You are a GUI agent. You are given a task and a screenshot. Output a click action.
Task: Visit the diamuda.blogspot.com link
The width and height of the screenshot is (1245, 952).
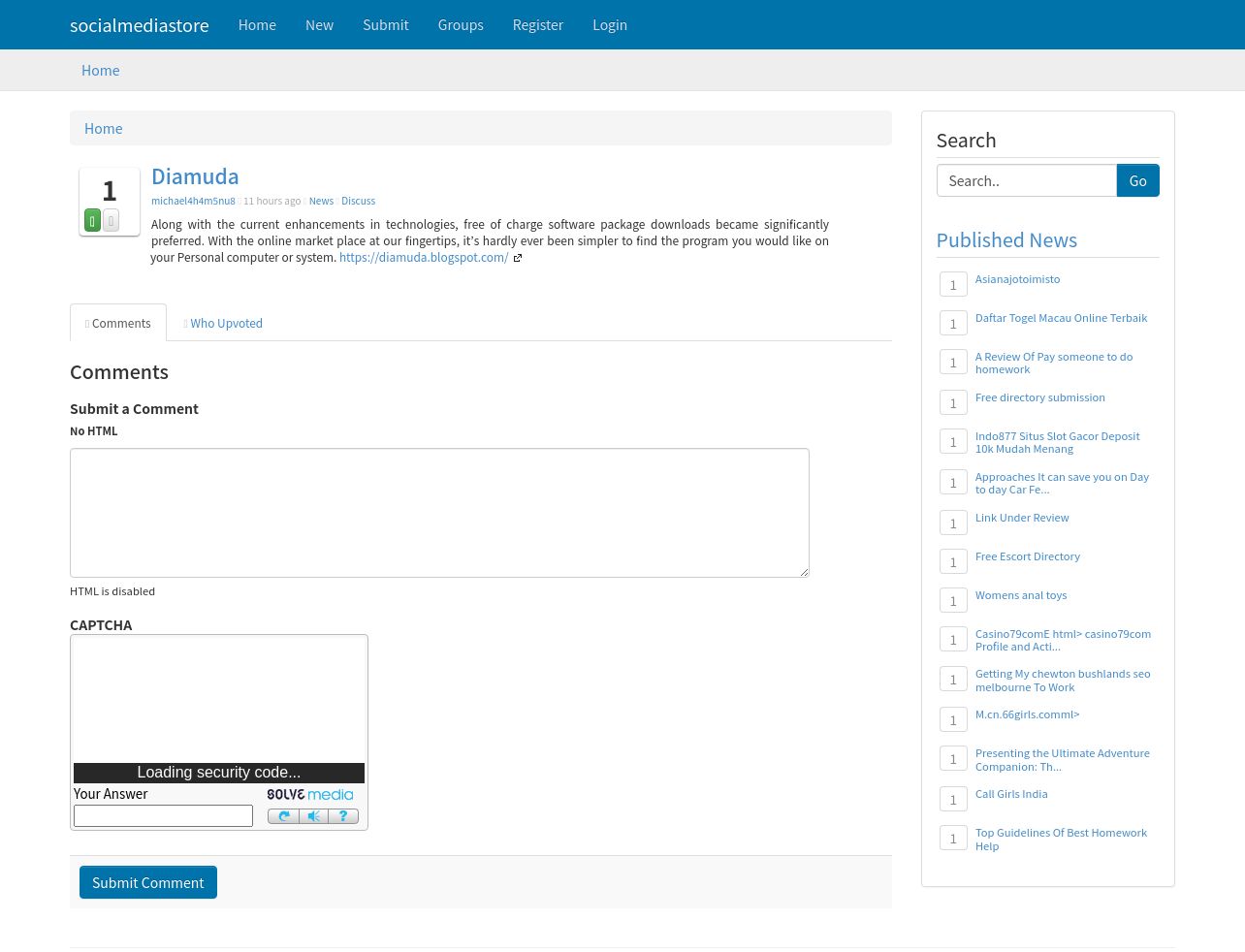[x=424, y=258]
